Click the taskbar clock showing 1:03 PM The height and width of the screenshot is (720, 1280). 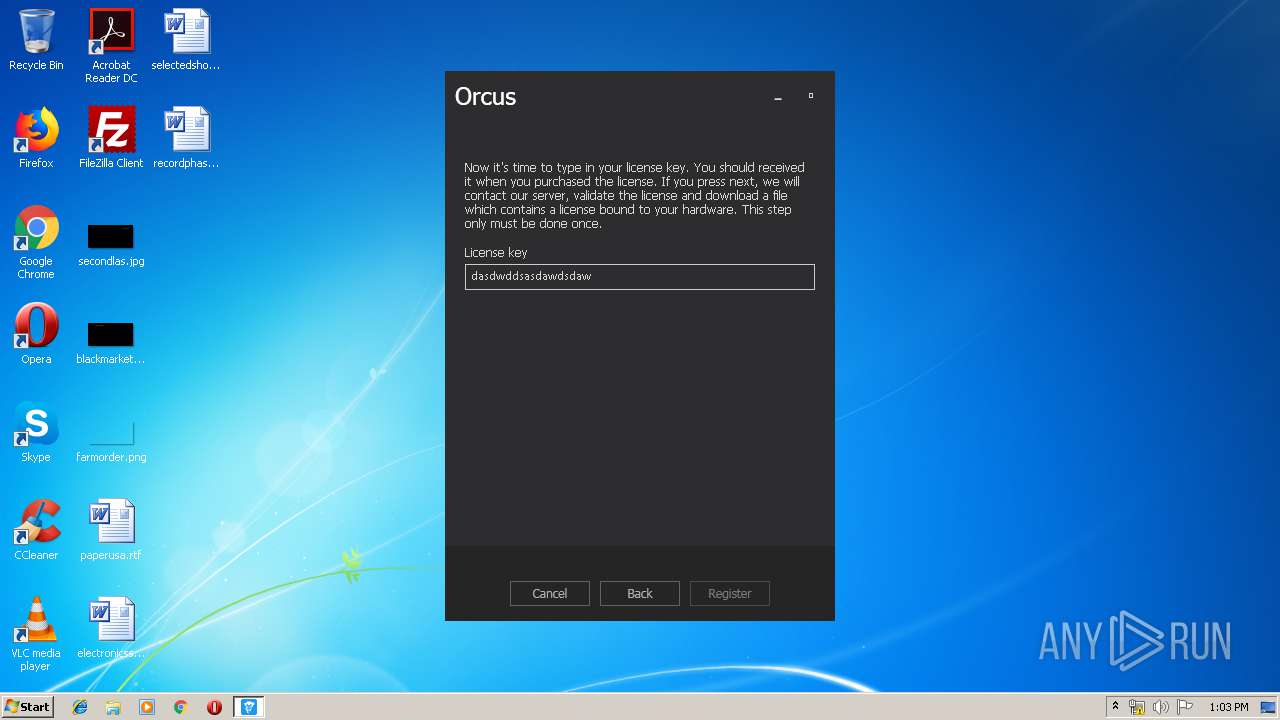(1229, 707)
